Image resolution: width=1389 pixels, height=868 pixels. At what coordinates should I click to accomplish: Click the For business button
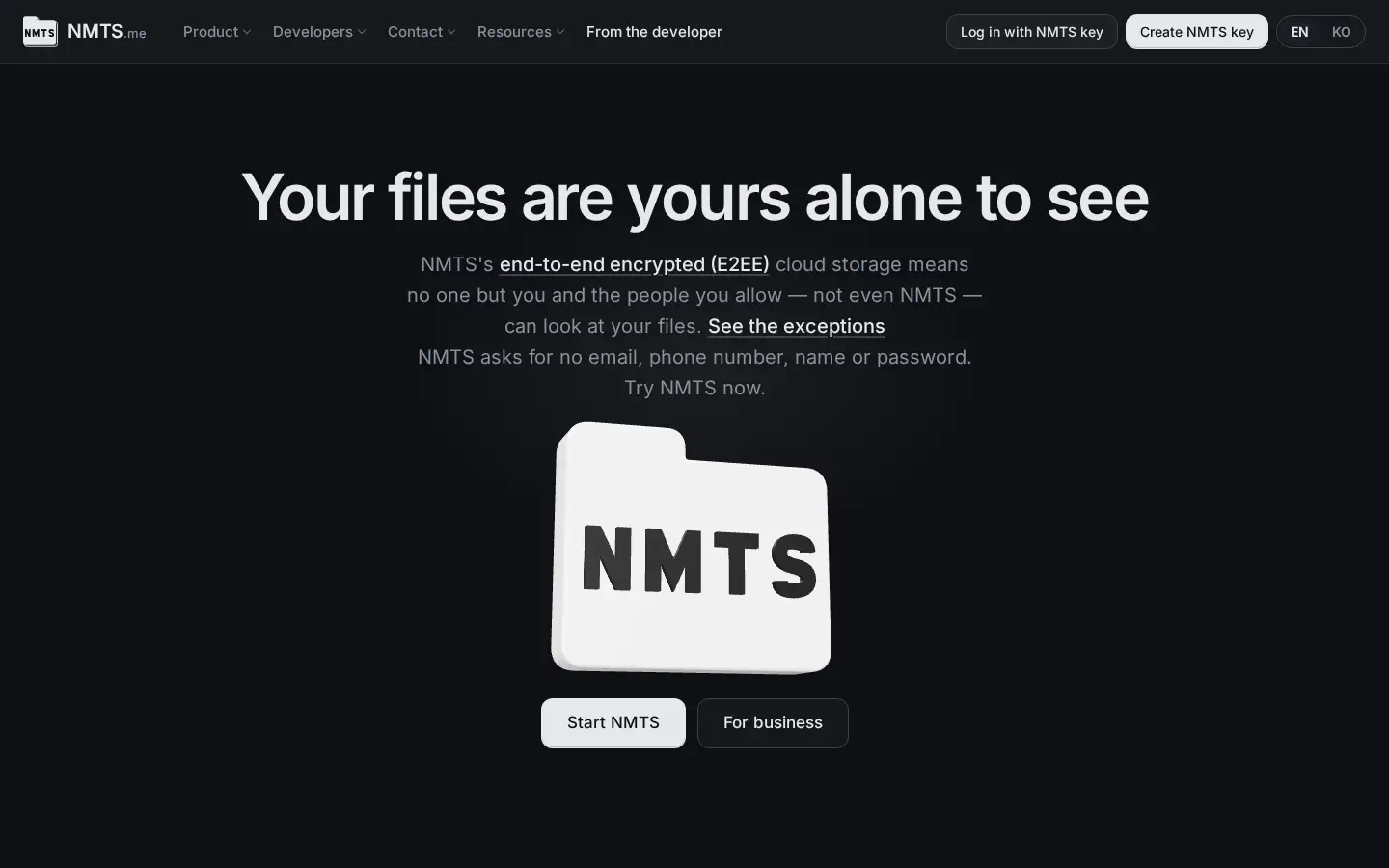tap(773, 722)
